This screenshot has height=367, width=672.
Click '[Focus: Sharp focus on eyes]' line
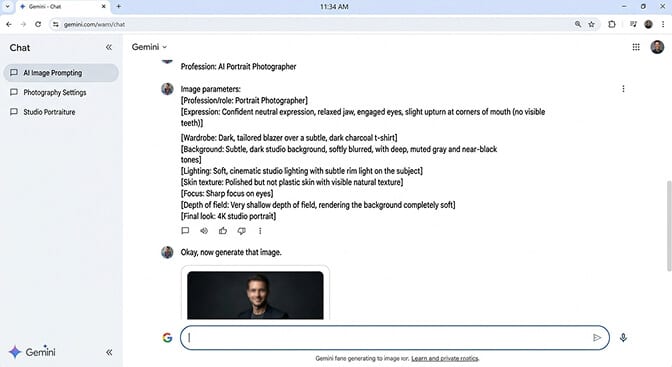point(227,193)
